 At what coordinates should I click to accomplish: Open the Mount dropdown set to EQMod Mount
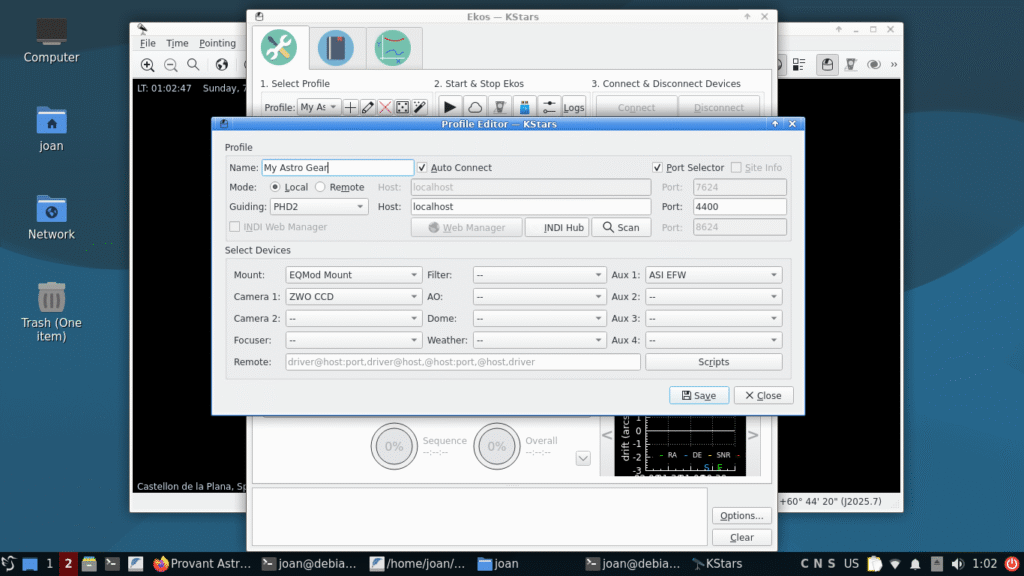pos(353,275)
